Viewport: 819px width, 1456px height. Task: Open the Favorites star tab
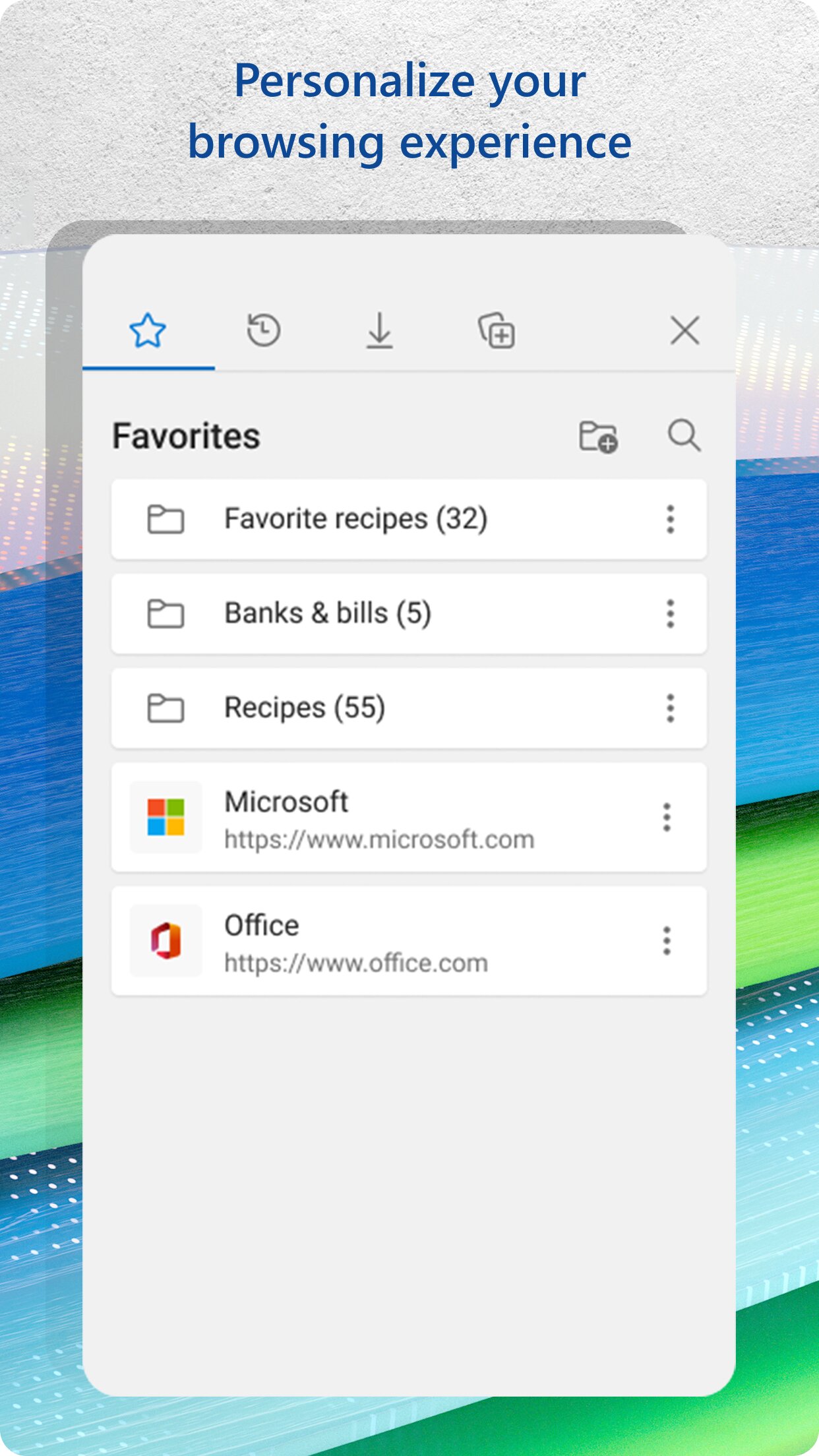(x=148, y=330)
